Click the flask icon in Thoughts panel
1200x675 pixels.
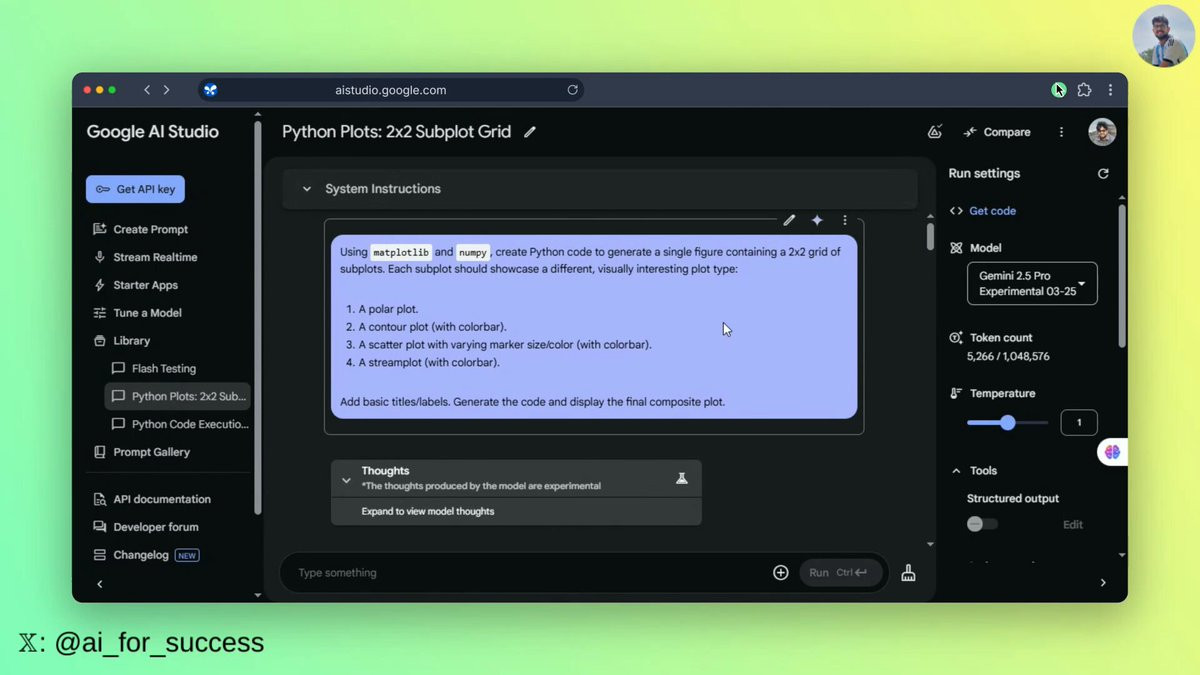682,478
